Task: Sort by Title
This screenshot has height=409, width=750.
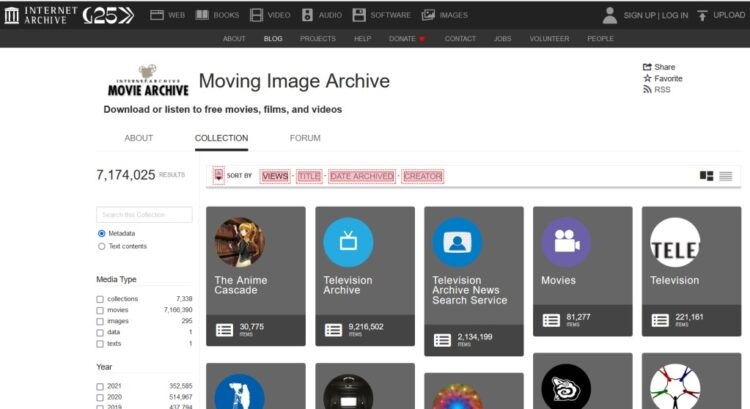Action: (x=309, y=176)
